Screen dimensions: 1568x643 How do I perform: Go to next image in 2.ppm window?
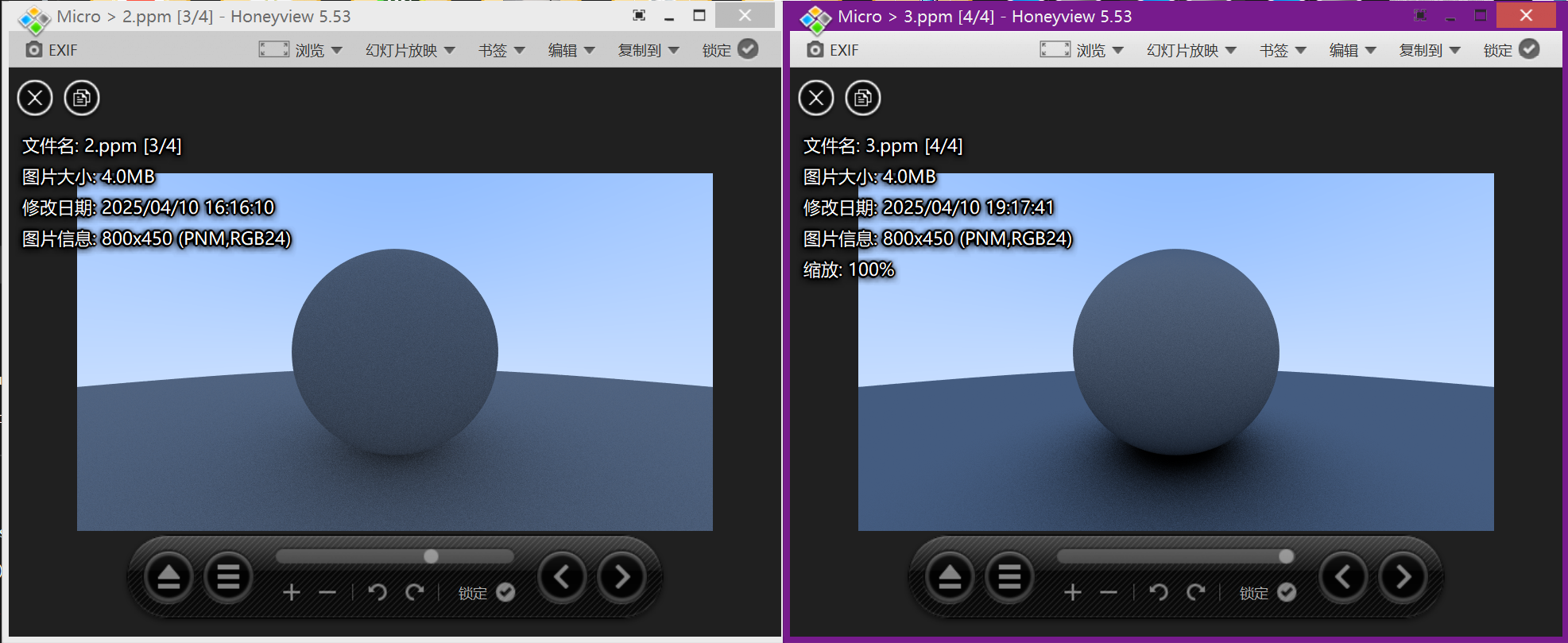point(621,577)
